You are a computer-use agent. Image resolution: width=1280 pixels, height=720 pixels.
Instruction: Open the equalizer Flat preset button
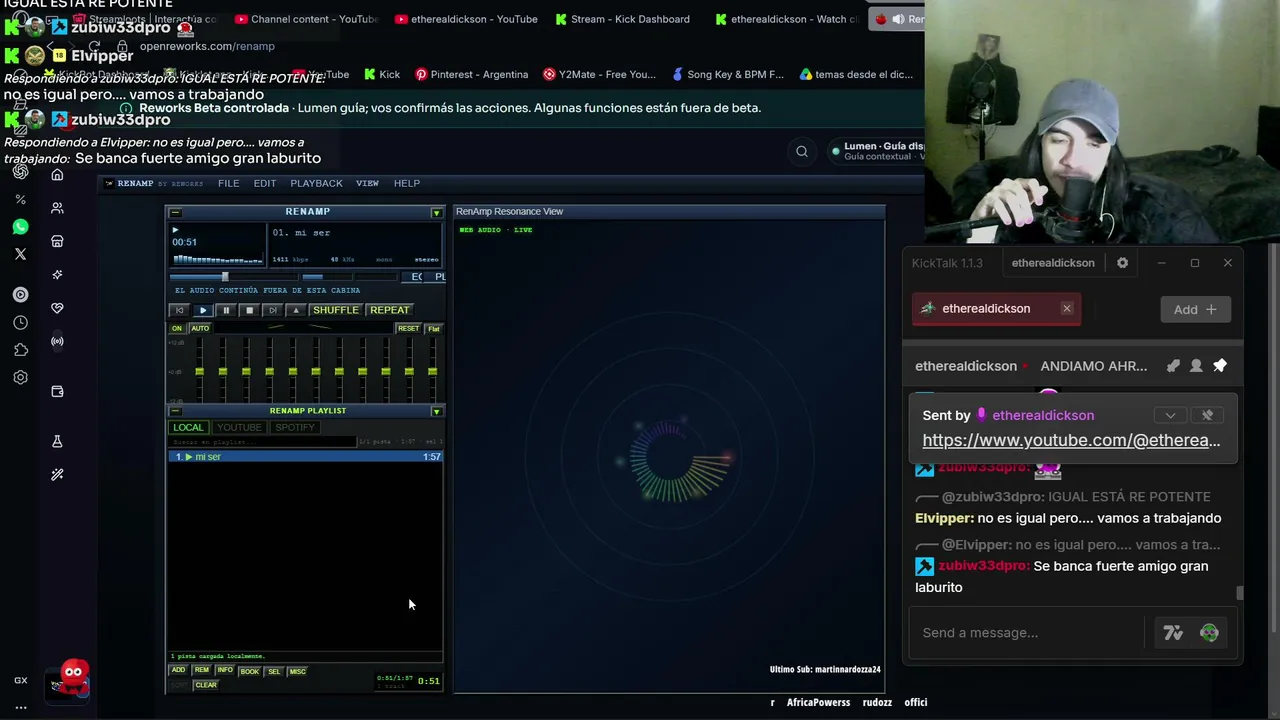click(433, 329)
